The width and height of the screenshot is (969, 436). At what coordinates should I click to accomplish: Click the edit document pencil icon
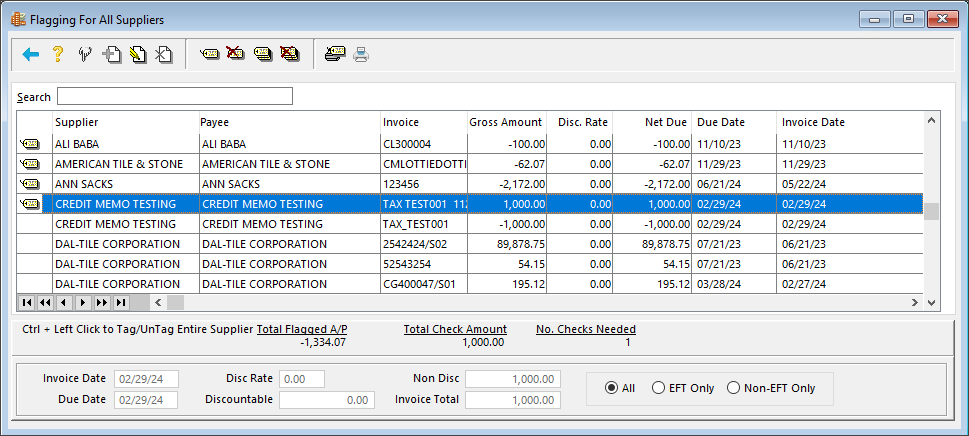(138, 55)
